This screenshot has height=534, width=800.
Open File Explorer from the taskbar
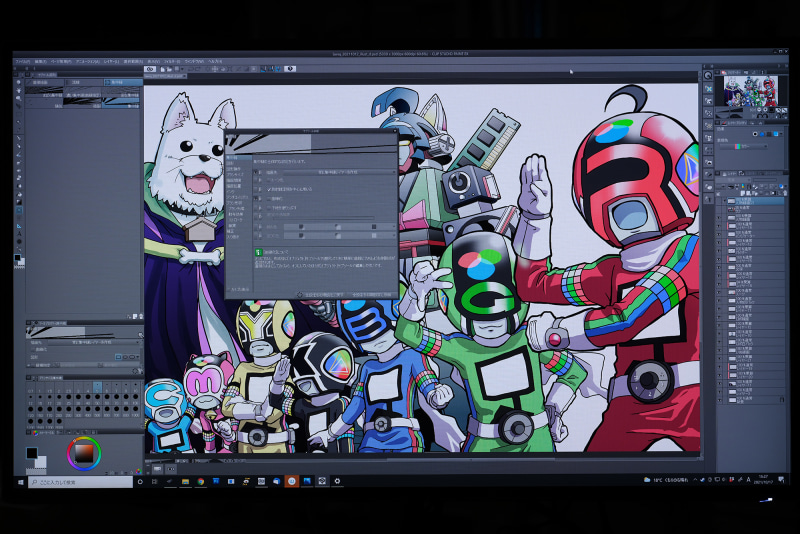pos(185,481)
